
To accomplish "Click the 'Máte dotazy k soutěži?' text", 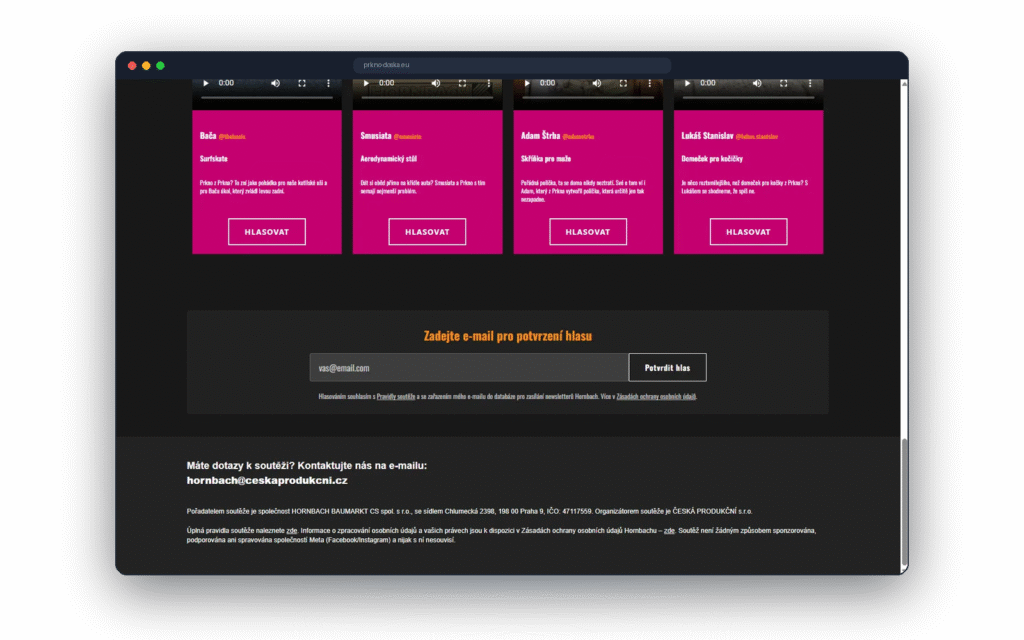I will tap(240, 466).
